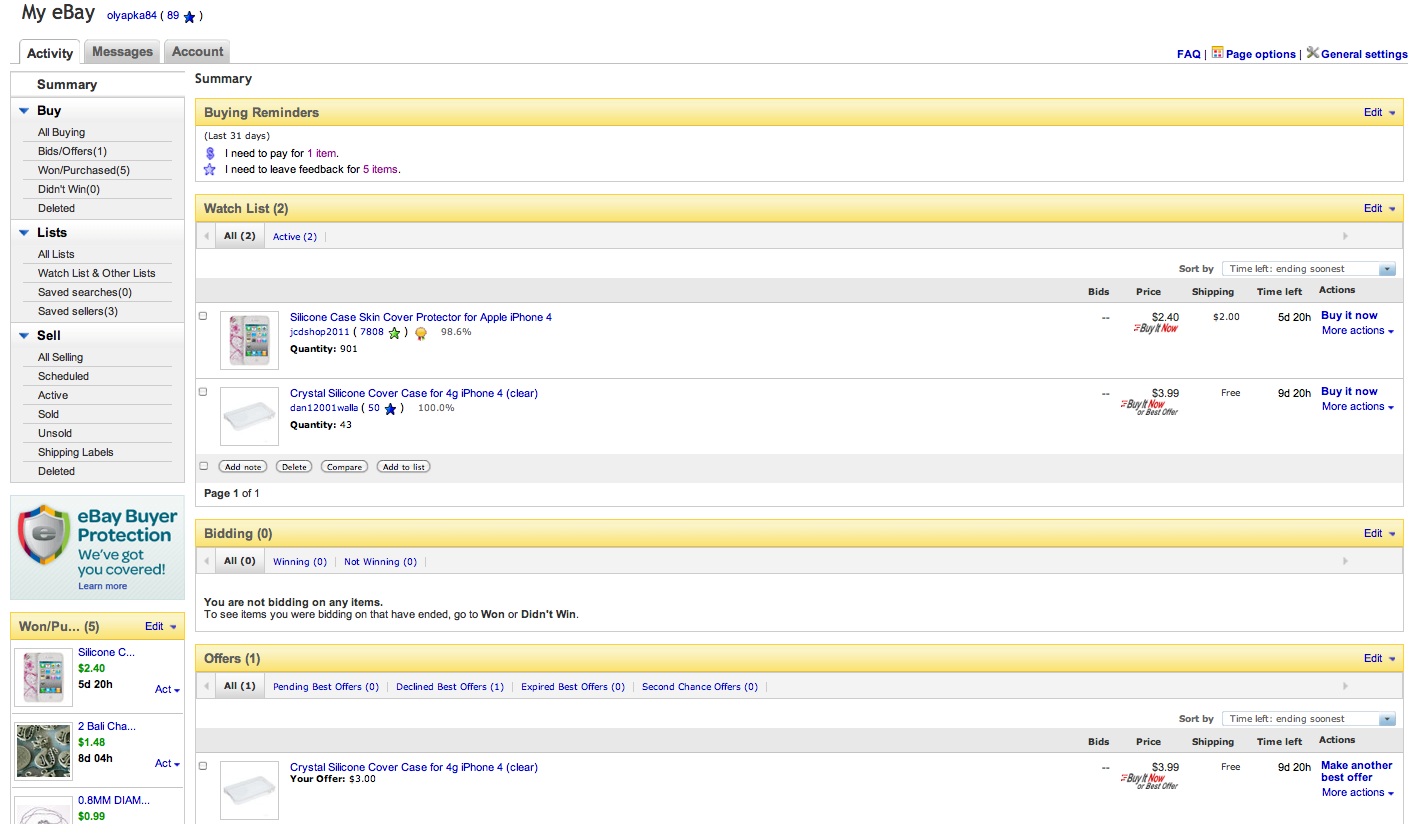Open the 2 Bali Cha... thumbnail in sidebar
Image resolution: width=1420 pixels, height=824 pixels.
[44, 752]
